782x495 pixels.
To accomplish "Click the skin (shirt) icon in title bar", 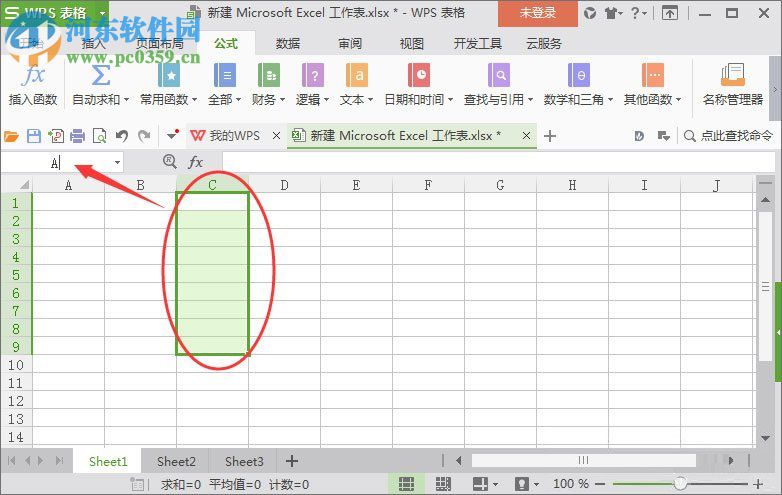I will (611, 13).
